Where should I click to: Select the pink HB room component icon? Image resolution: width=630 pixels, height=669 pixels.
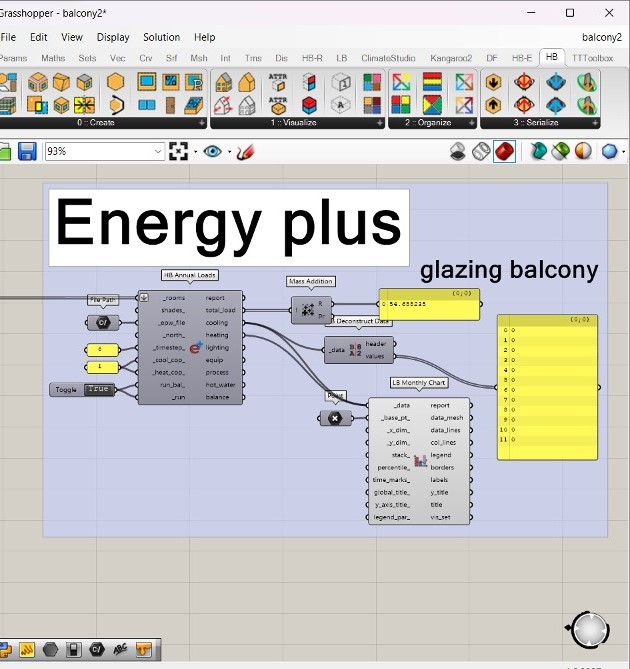[x=38, y=82]
